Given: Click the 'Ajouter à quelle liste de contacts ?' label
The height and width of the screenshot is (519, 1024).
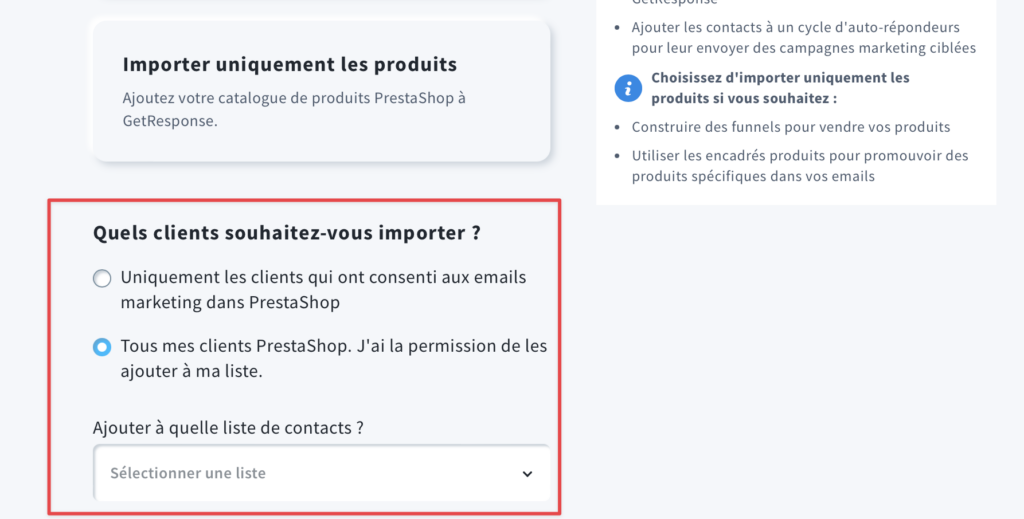Looking at the screenshot, I should [228, 428].
